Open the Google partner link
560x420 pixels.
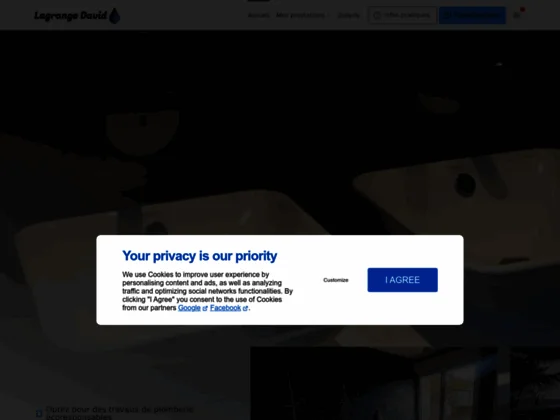point(189,308)
